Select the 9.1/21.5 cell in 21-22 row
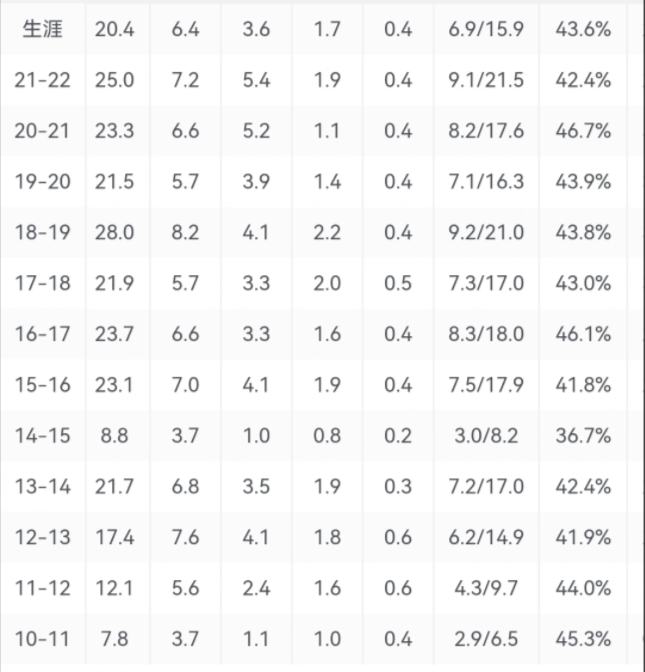 (x=486, y=81)
